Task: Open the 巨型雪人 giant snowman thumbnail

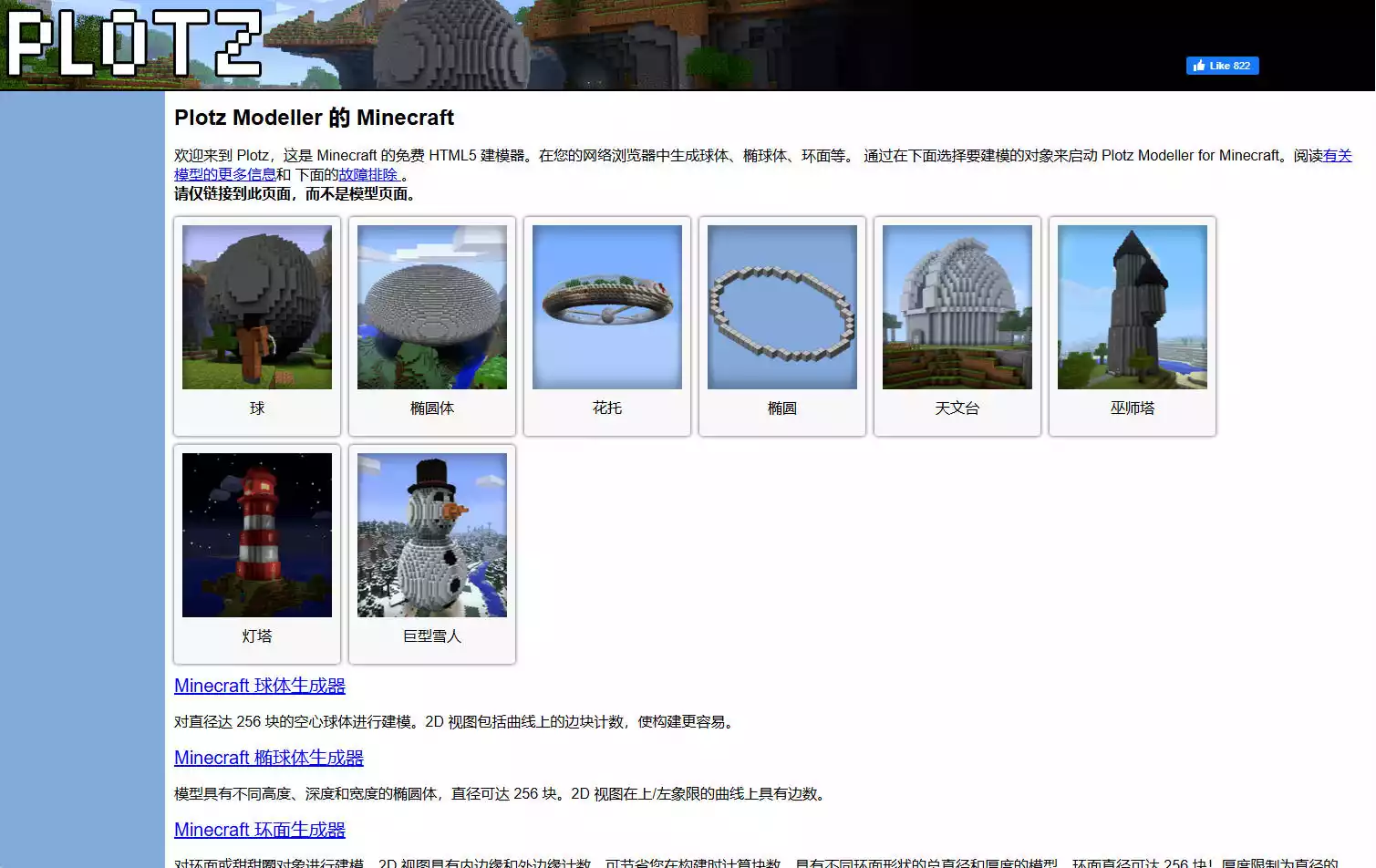Action: tap(432, 535)
